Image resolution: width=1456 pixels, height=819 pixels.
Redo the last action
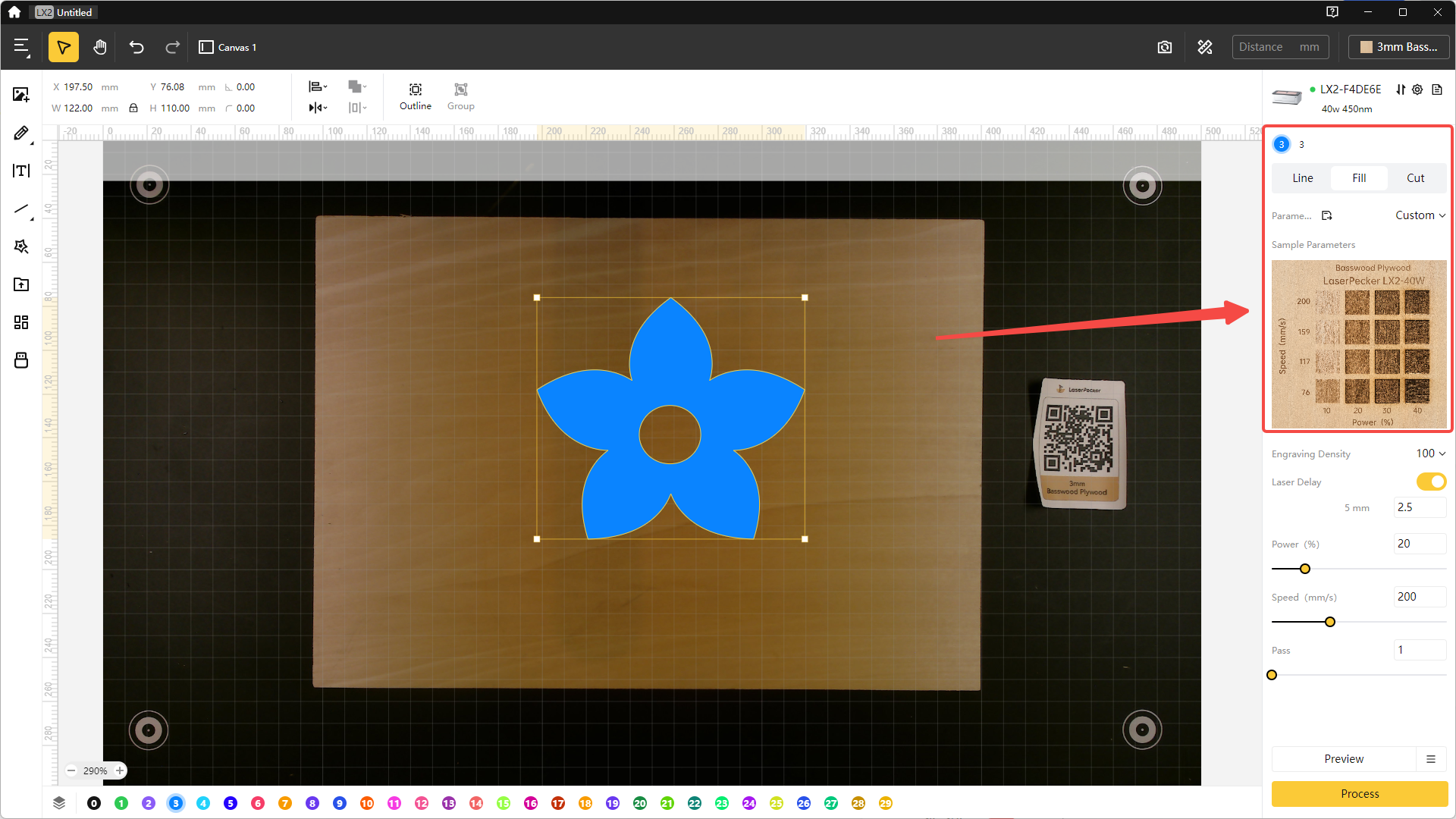pyautogui.click(x=172, y=47)
